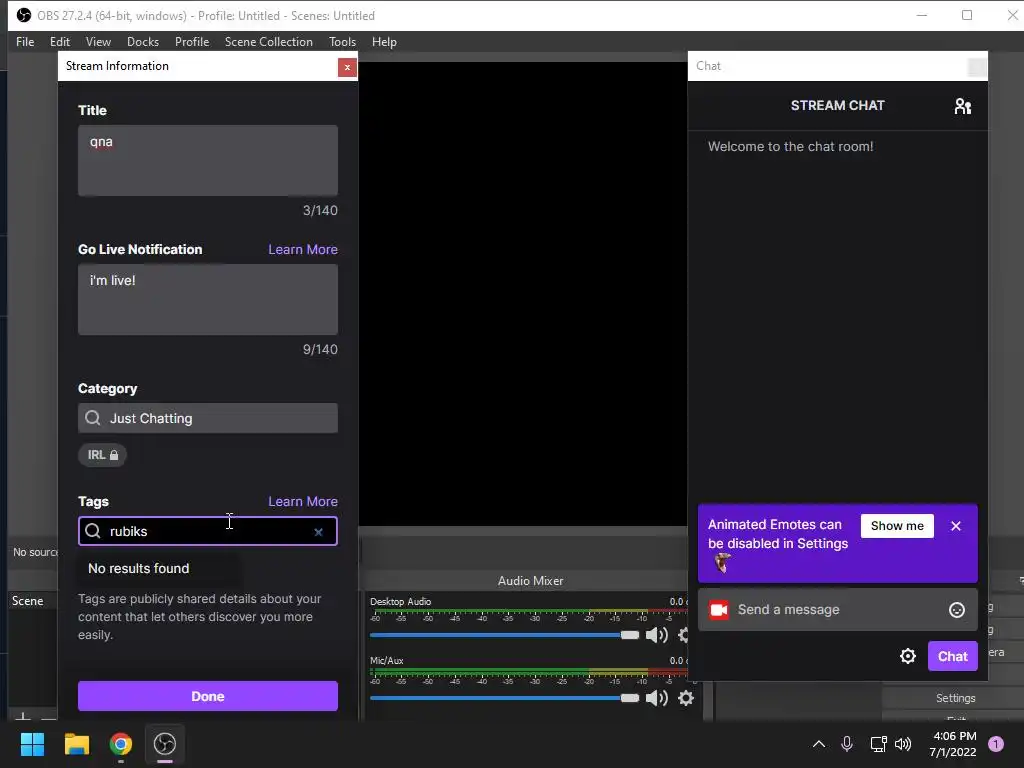Open the notification count badge

coord(996,744)
